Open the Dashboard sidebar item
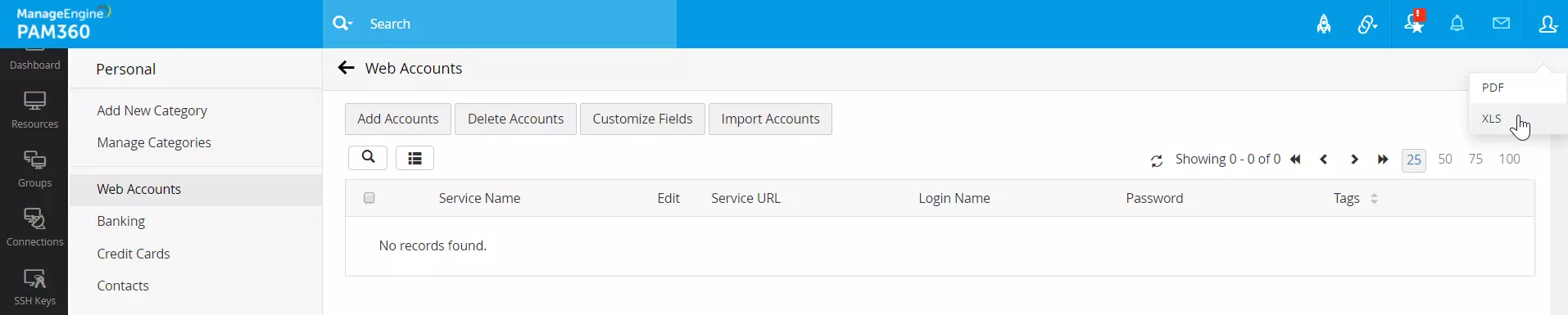Image resolution: width=1568 pixels, height=315 pixels. (x=34, y=60)
